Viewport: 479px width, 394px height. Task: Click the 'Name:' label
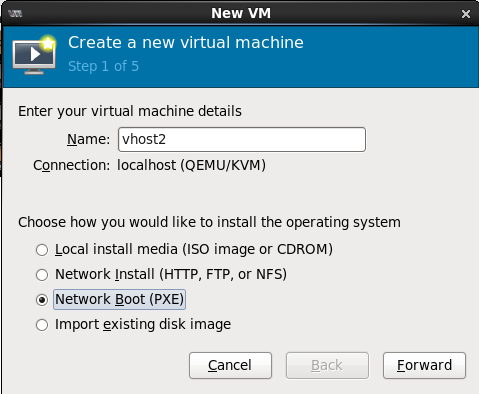(x=88, y=139)
